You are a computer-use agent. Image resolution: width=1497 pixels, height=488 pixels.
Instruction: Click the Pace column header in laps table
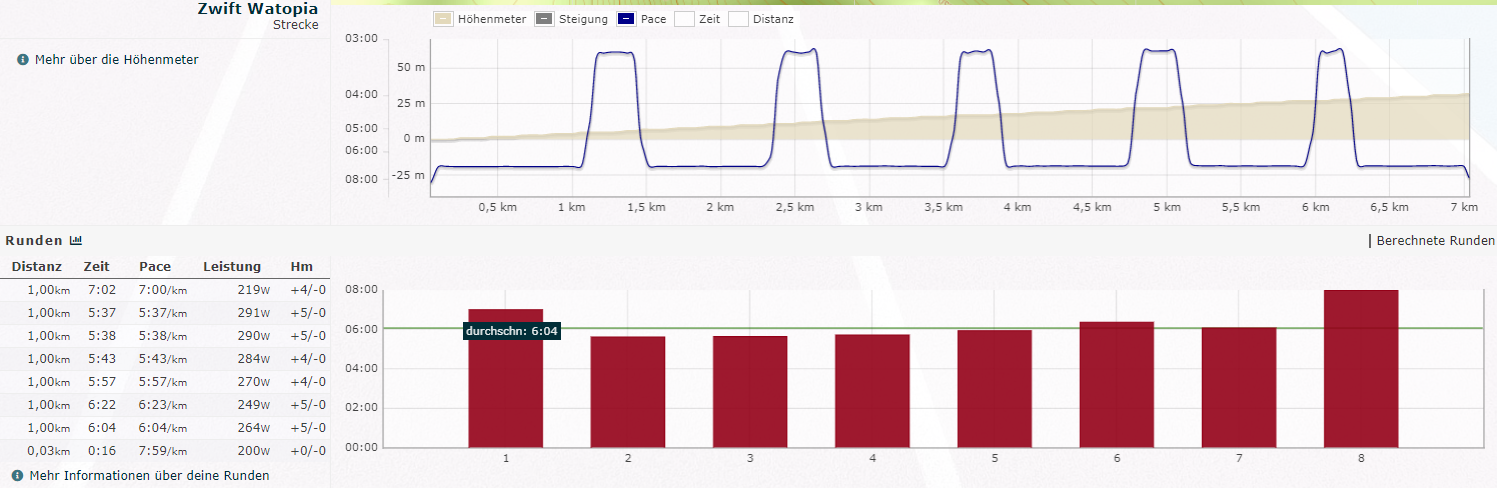(x=155, y=267)
